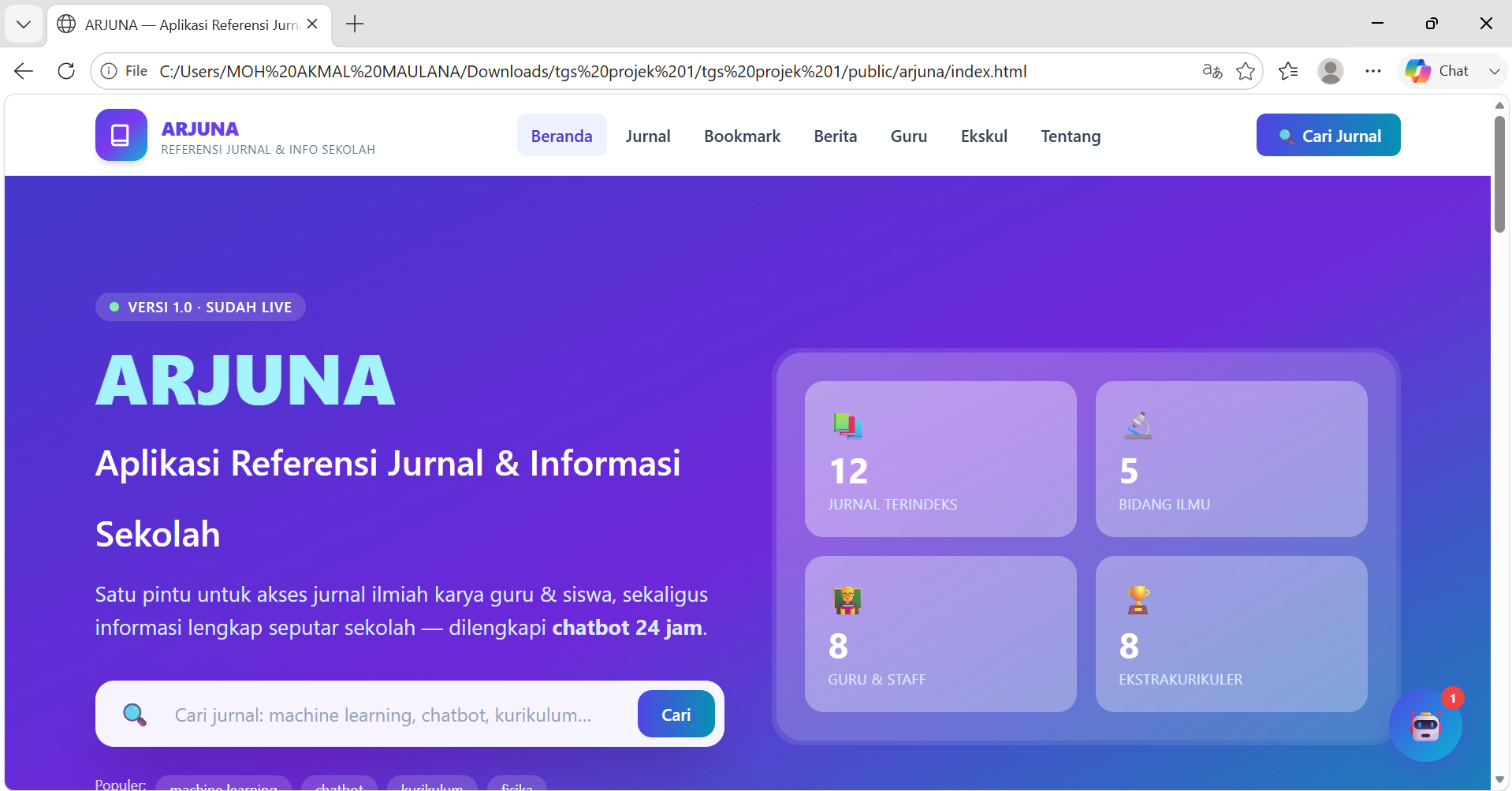This screenshot has width=1512, height=791.
Task: Open the Favorites list icon
Action: (x=1288, y=71)
